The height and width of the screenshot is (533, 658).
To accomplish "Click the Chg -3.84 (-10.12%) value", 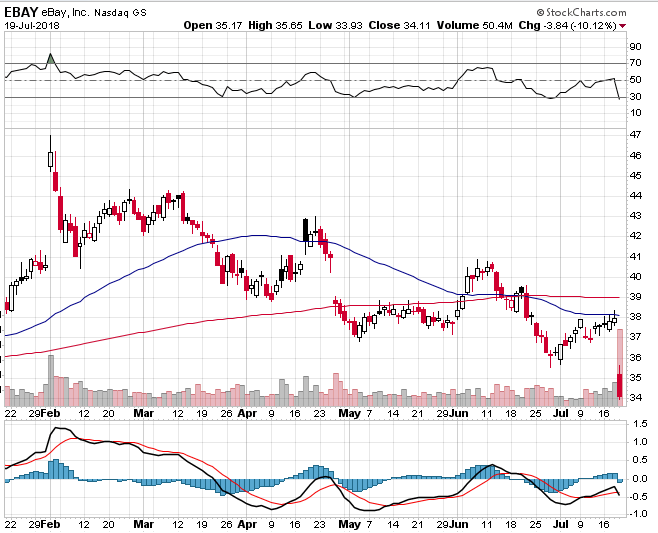I will pos(568,26).
